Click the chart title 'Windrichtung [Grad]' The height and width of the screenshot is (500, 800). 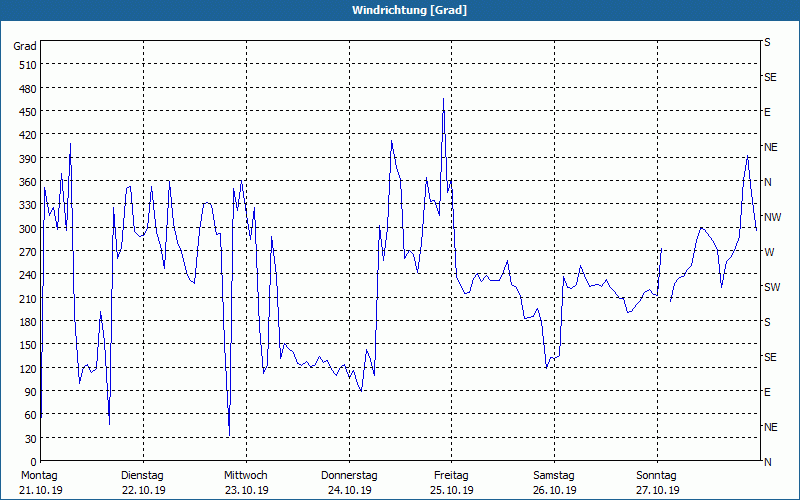coord(409,10)
